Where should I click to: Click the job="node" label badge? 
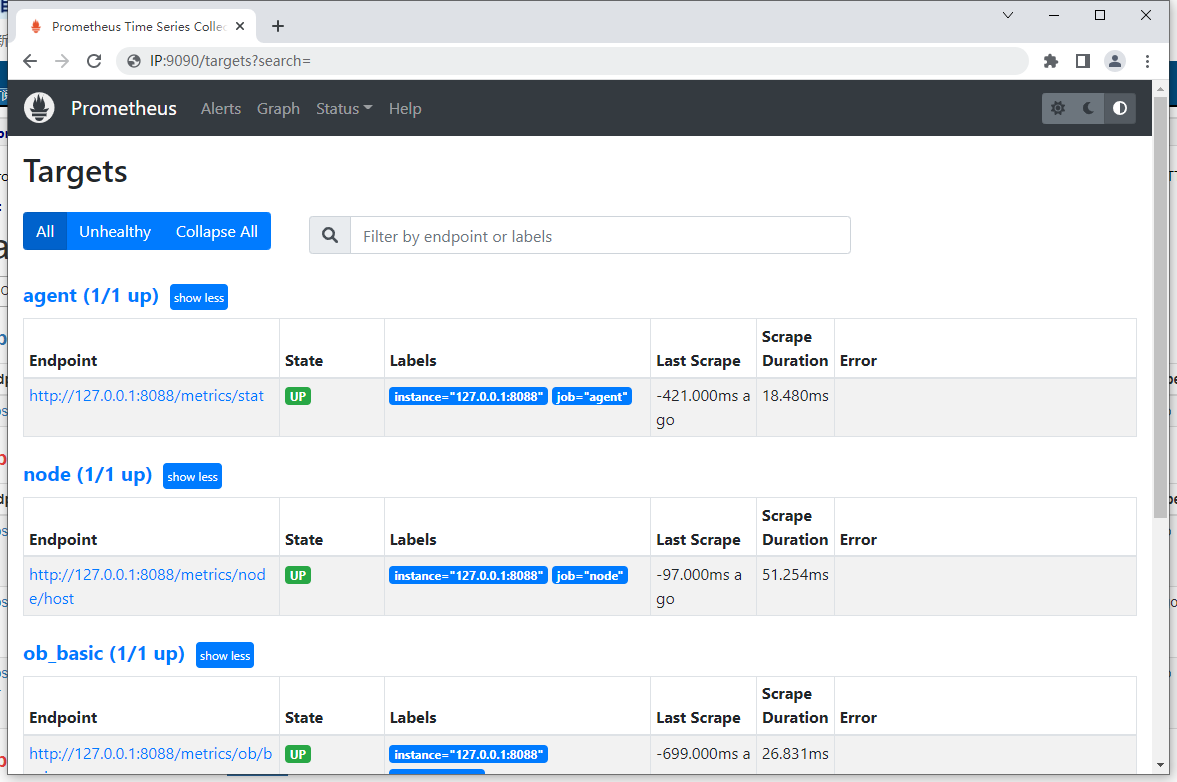tap(589, 576)
